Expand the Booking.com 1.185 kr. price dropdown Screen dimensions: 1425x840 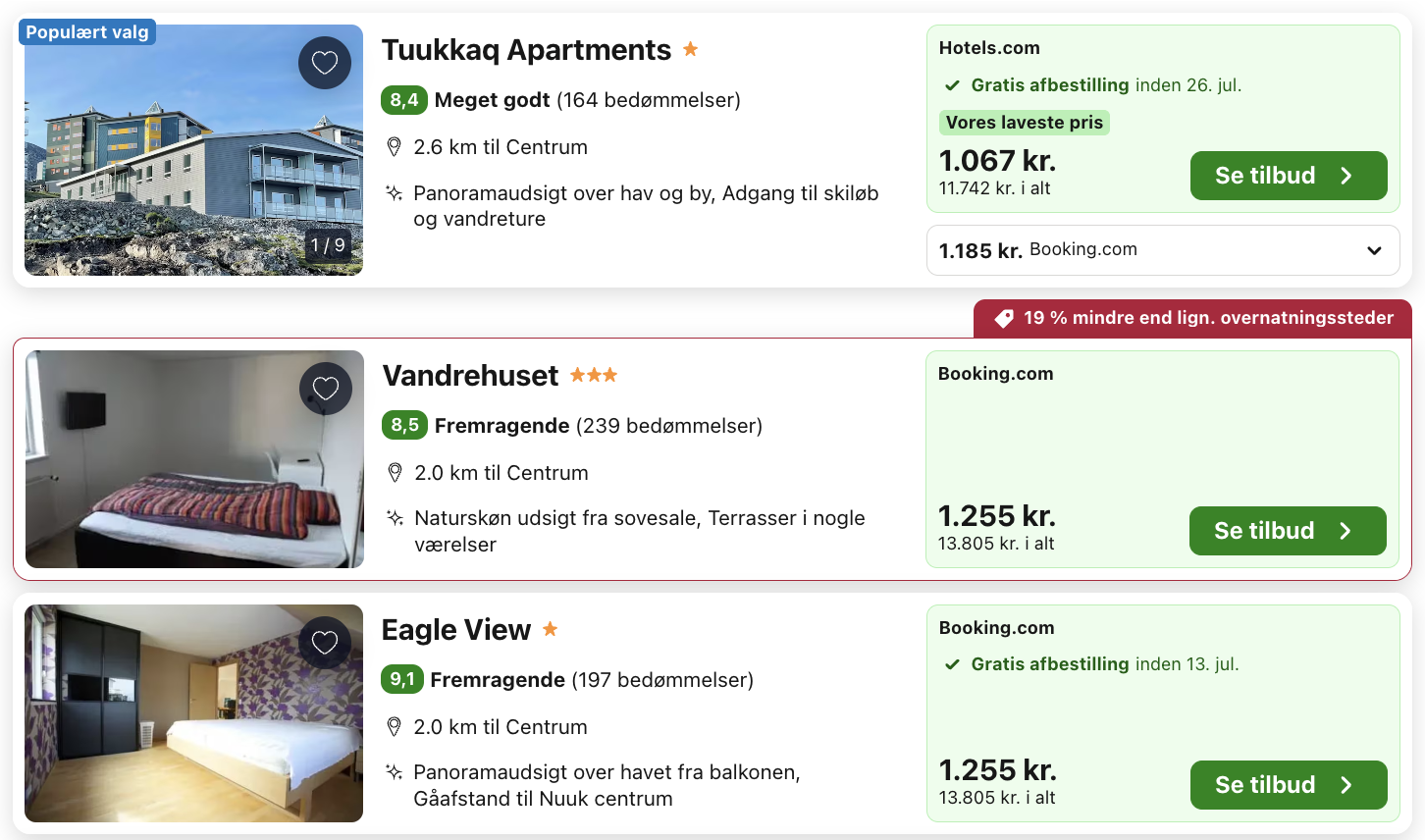click(1374, 250)
